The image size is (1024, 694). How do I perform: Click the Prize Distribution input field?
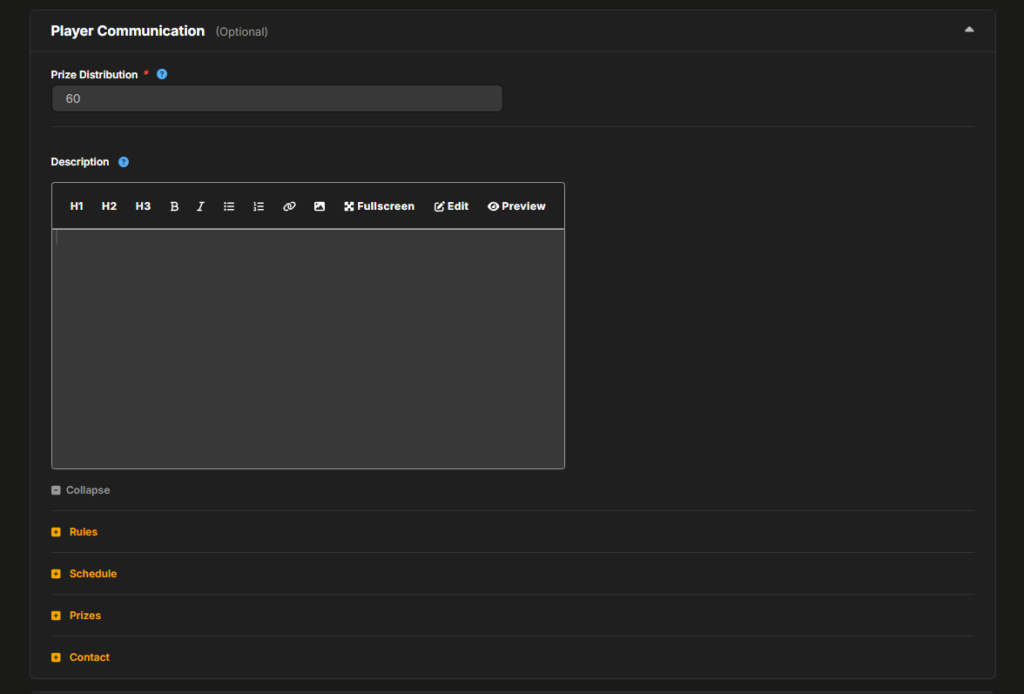(277, 99)
